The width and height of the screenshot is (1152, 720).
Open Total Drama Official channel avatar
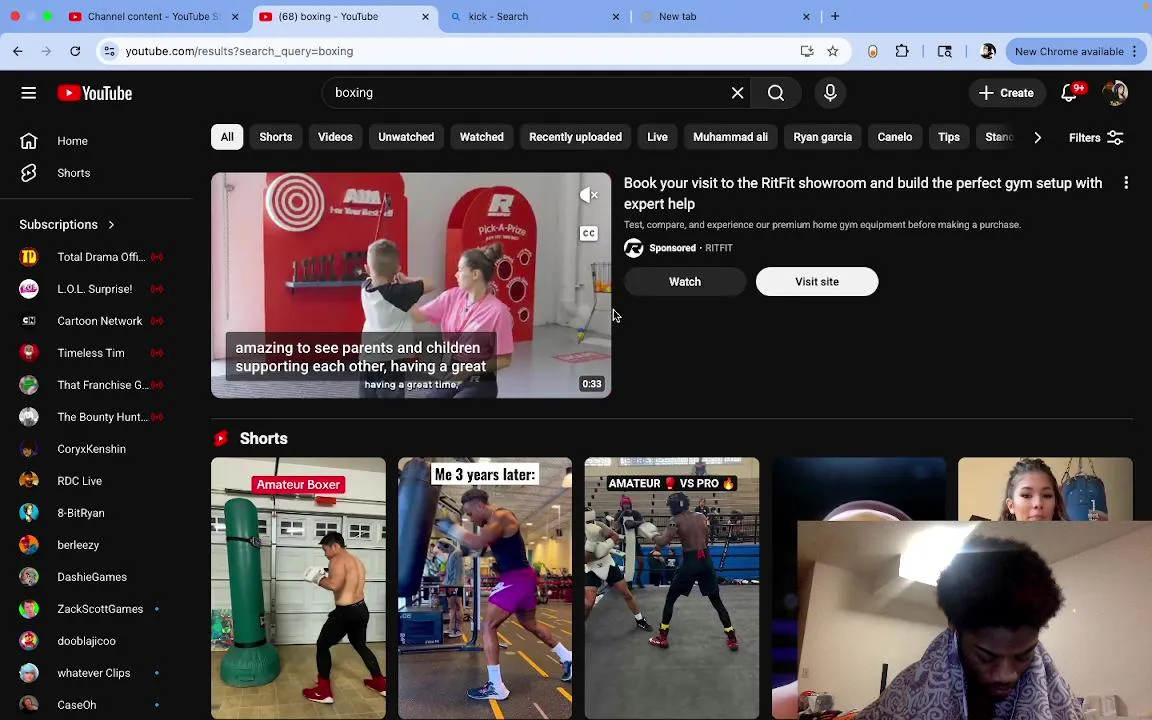[29, 257]
